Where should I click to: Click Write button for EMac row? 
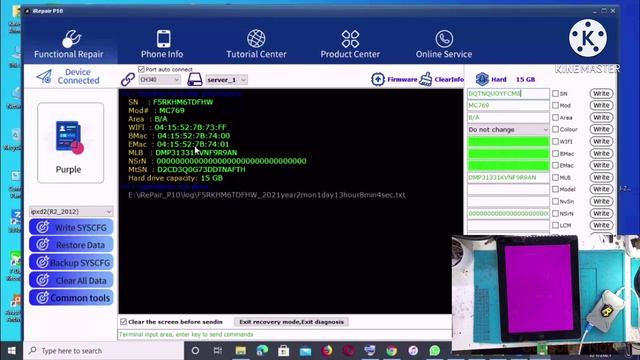coord(601,165)
